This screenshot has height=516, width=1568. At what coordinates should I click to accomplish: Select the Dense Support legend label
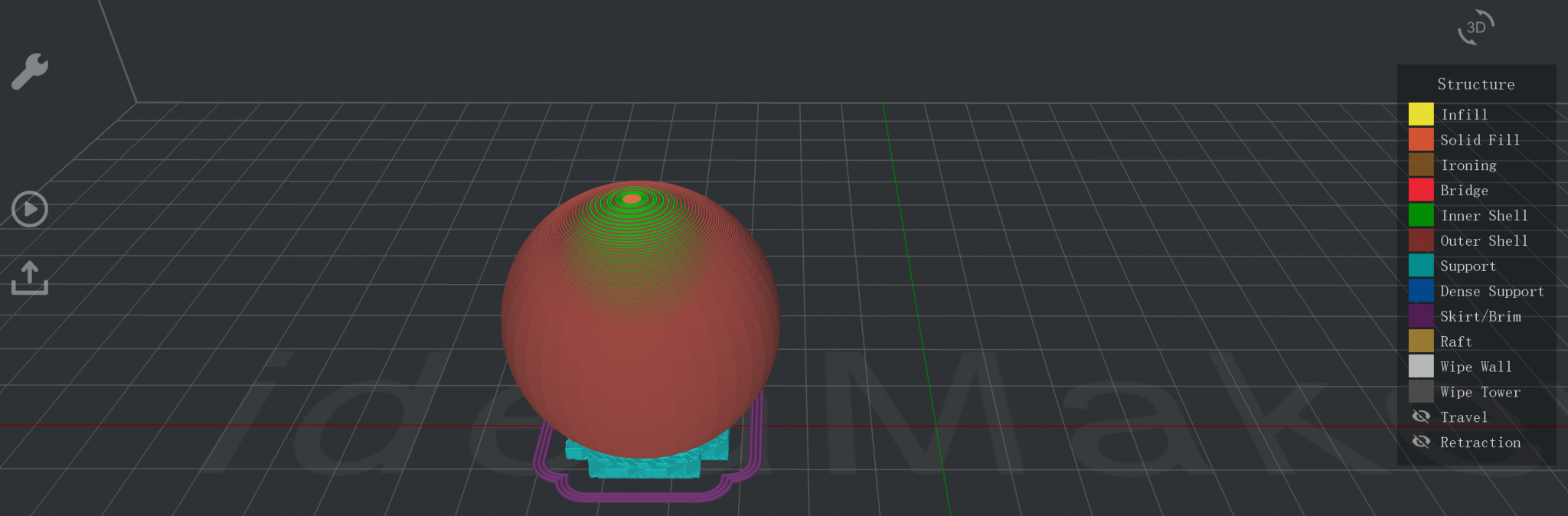1492,292
